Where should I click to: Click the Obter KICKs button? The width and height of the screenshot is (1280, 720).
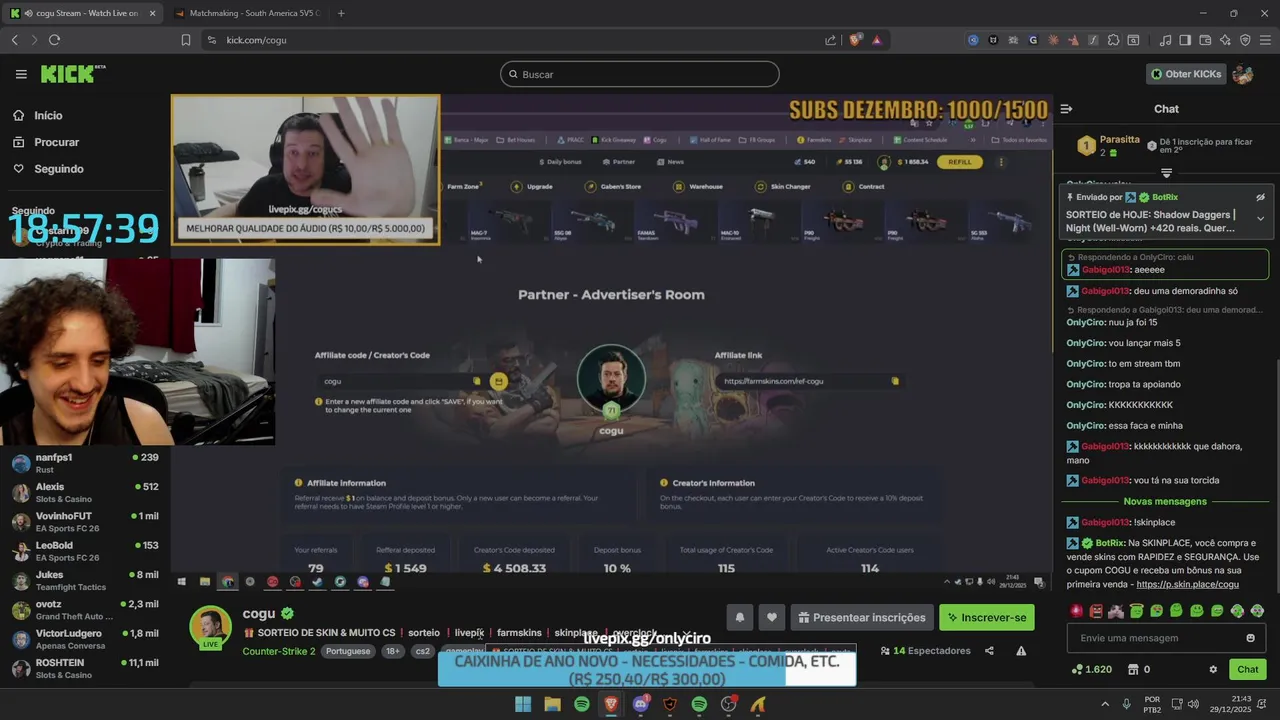pos(1186,74)
